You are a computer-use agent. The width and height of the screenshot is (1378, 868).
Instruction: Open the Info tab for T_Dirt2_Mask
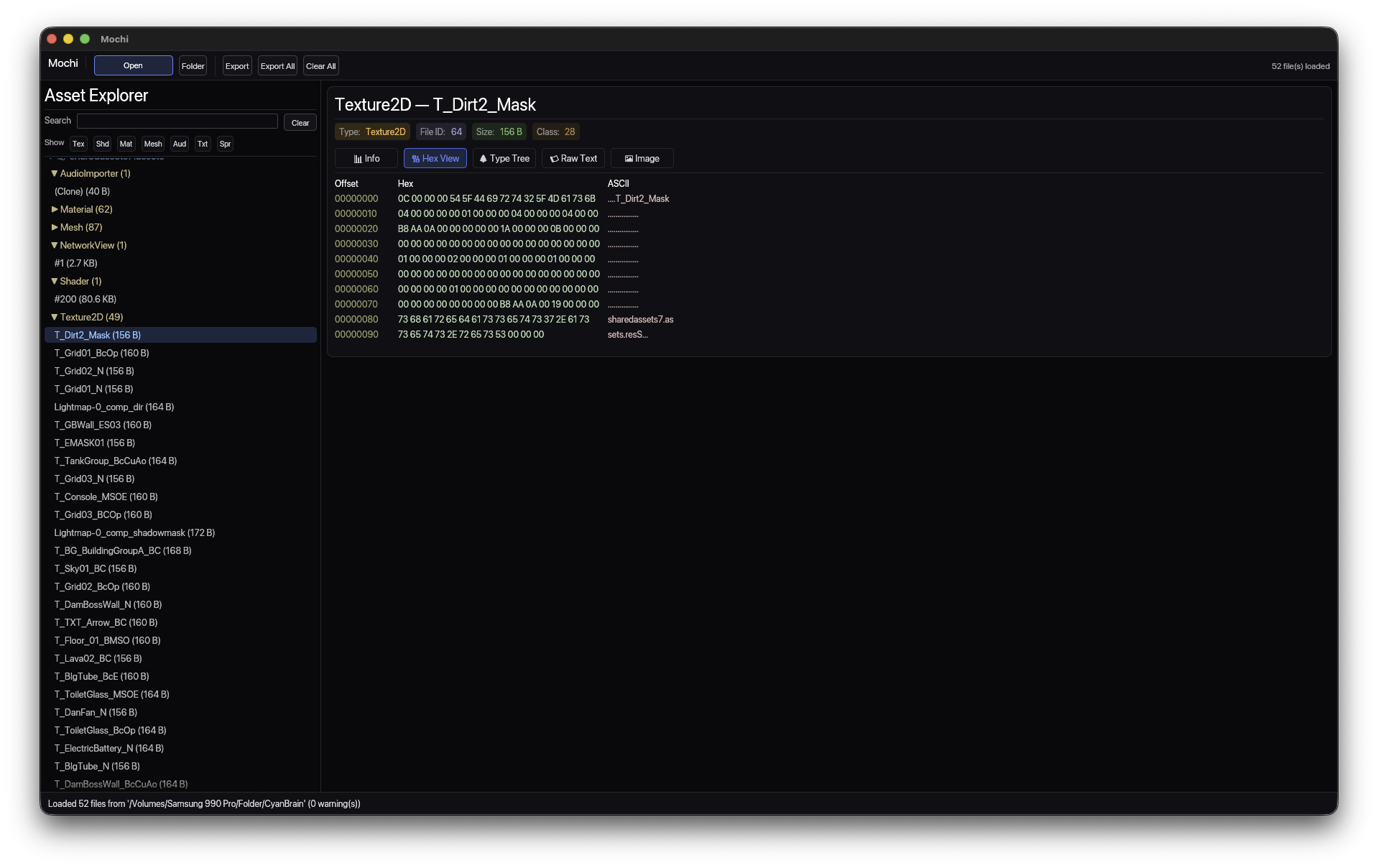366,158
